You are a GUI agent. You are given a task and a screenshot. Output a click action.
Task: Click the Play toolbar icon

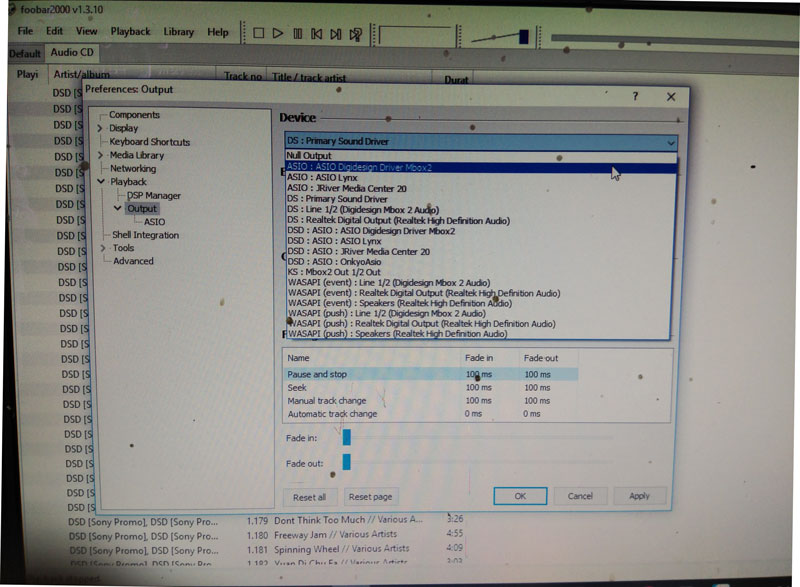click(x=278, y=33)
